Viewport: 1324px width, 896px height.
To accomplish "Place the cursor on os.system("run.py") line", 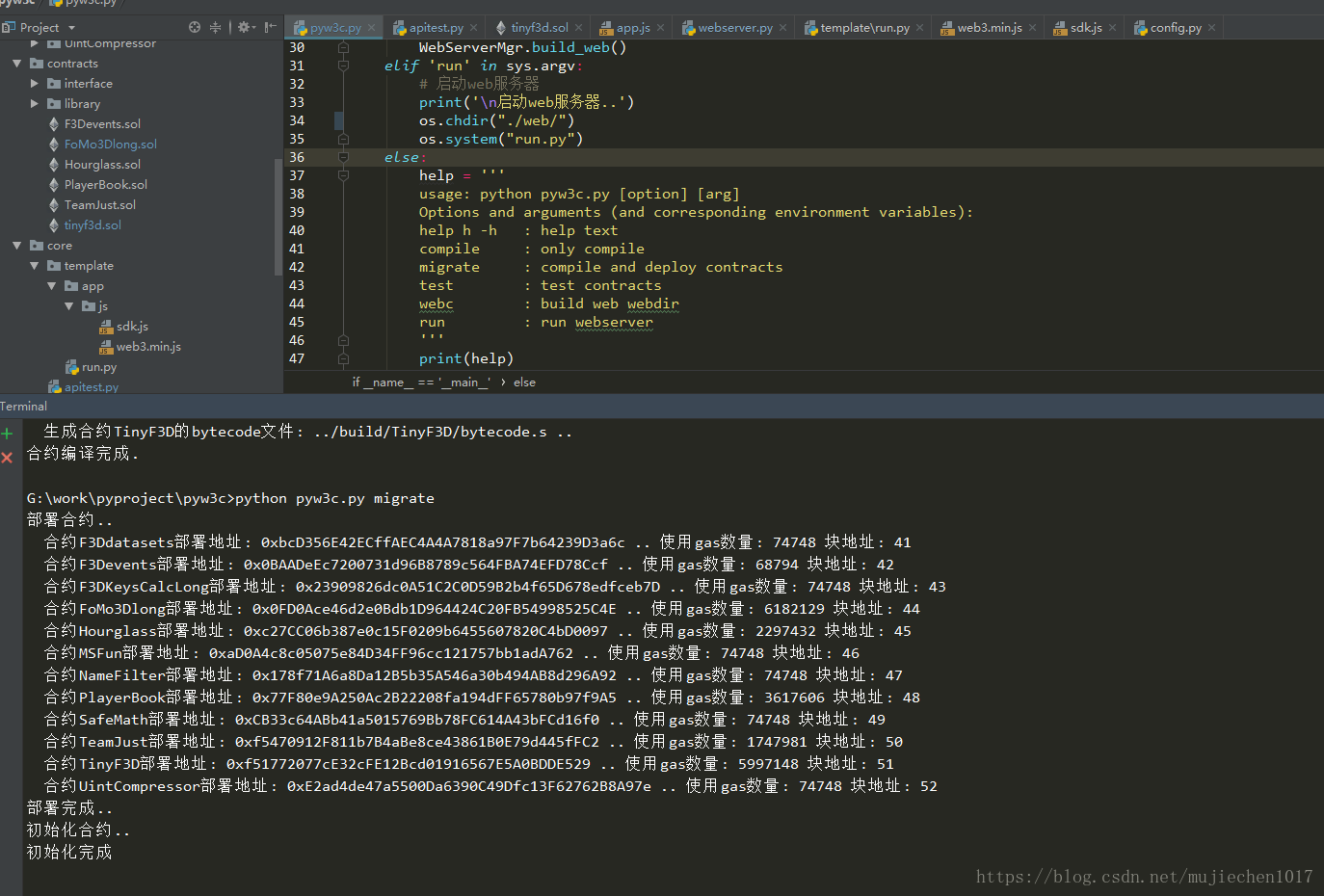I will pyautogui.click(x=501, y=139).
